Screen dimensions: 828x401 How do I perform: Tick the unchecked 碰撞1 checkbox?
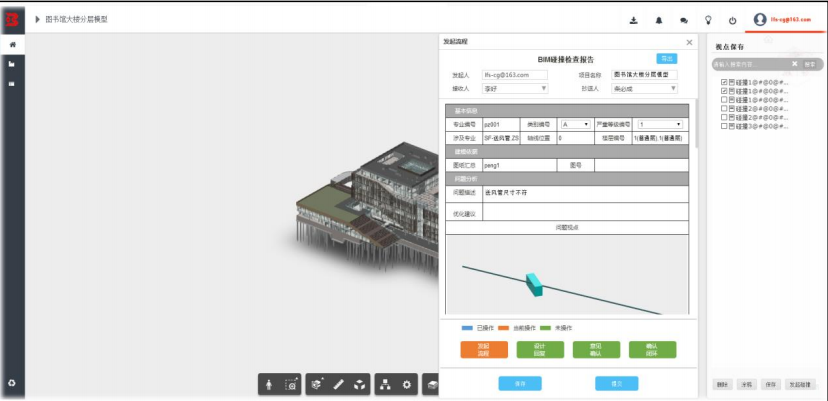tap(724, 100)
